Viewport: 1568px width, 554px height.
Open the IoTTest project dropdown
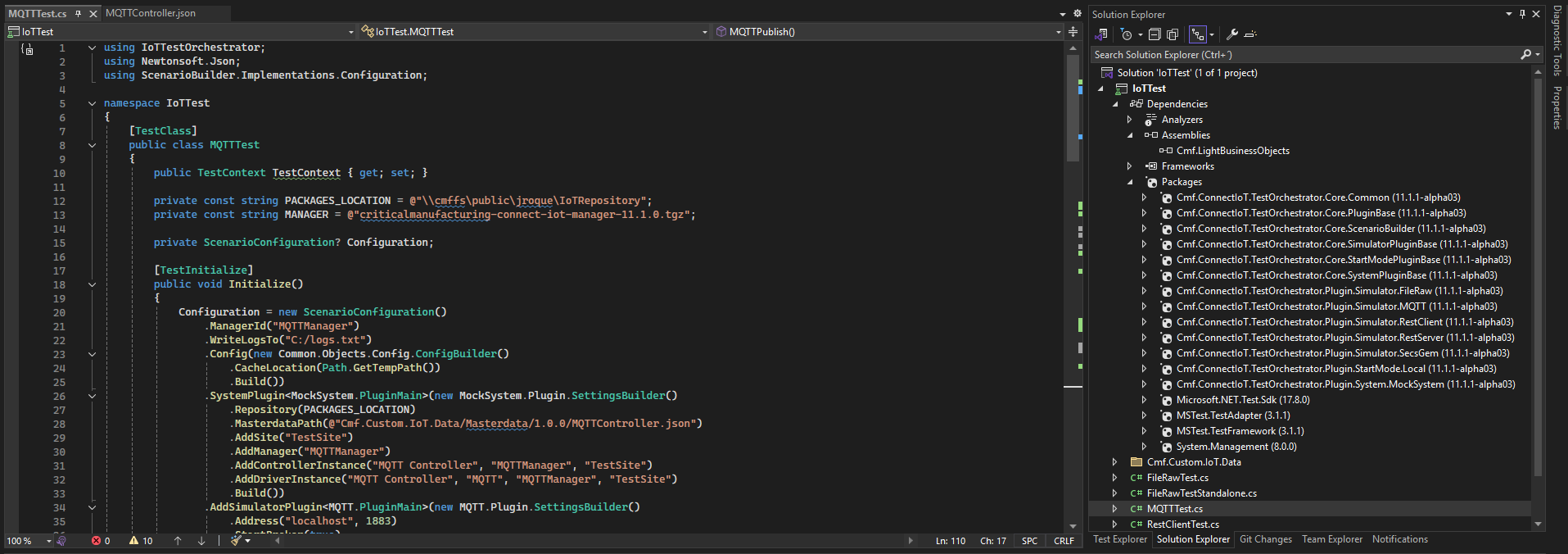(x=181, y=32)
